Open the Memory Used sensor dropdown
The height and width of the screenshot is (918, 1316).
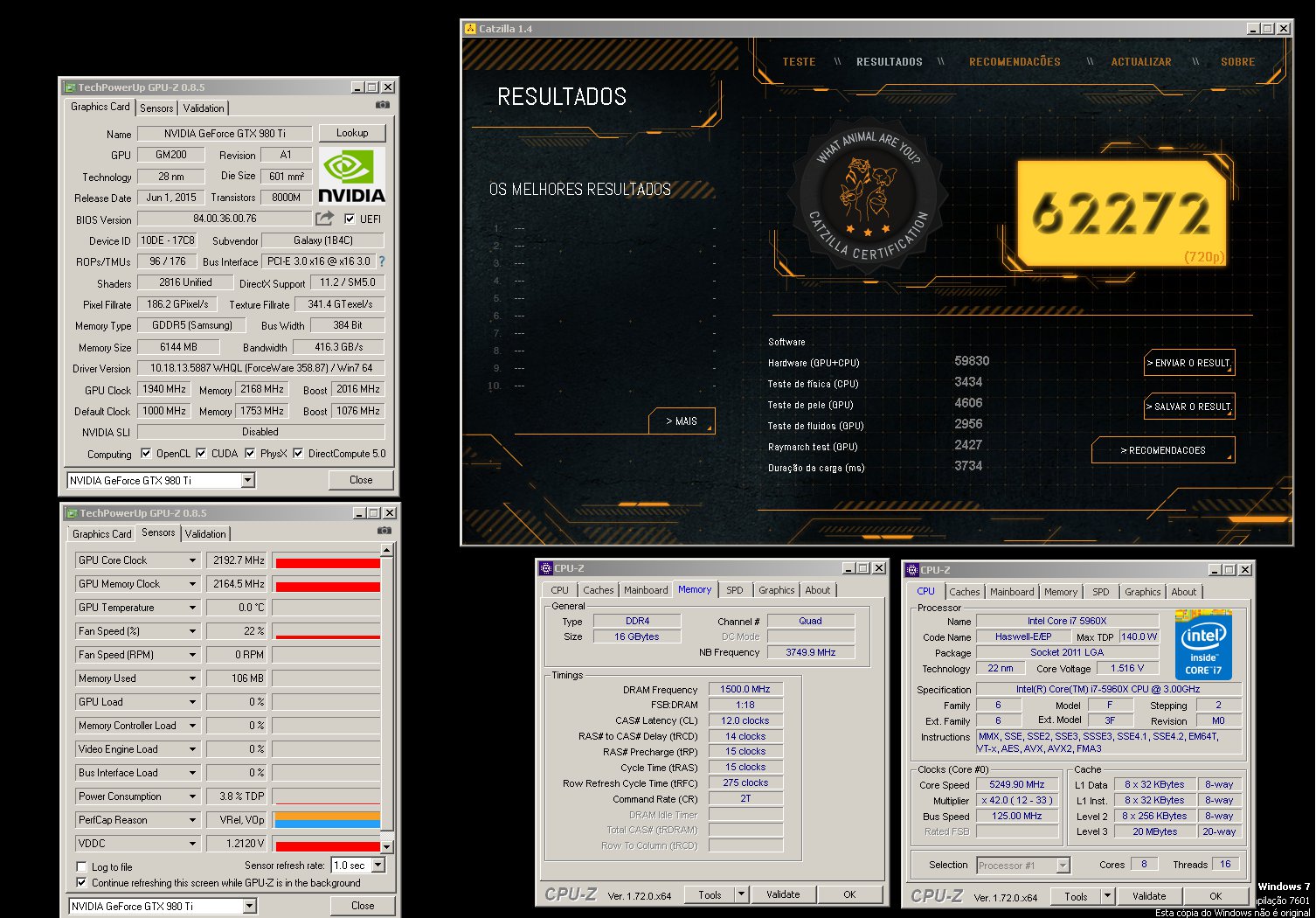pyautogui.click(x=192, y=678)
